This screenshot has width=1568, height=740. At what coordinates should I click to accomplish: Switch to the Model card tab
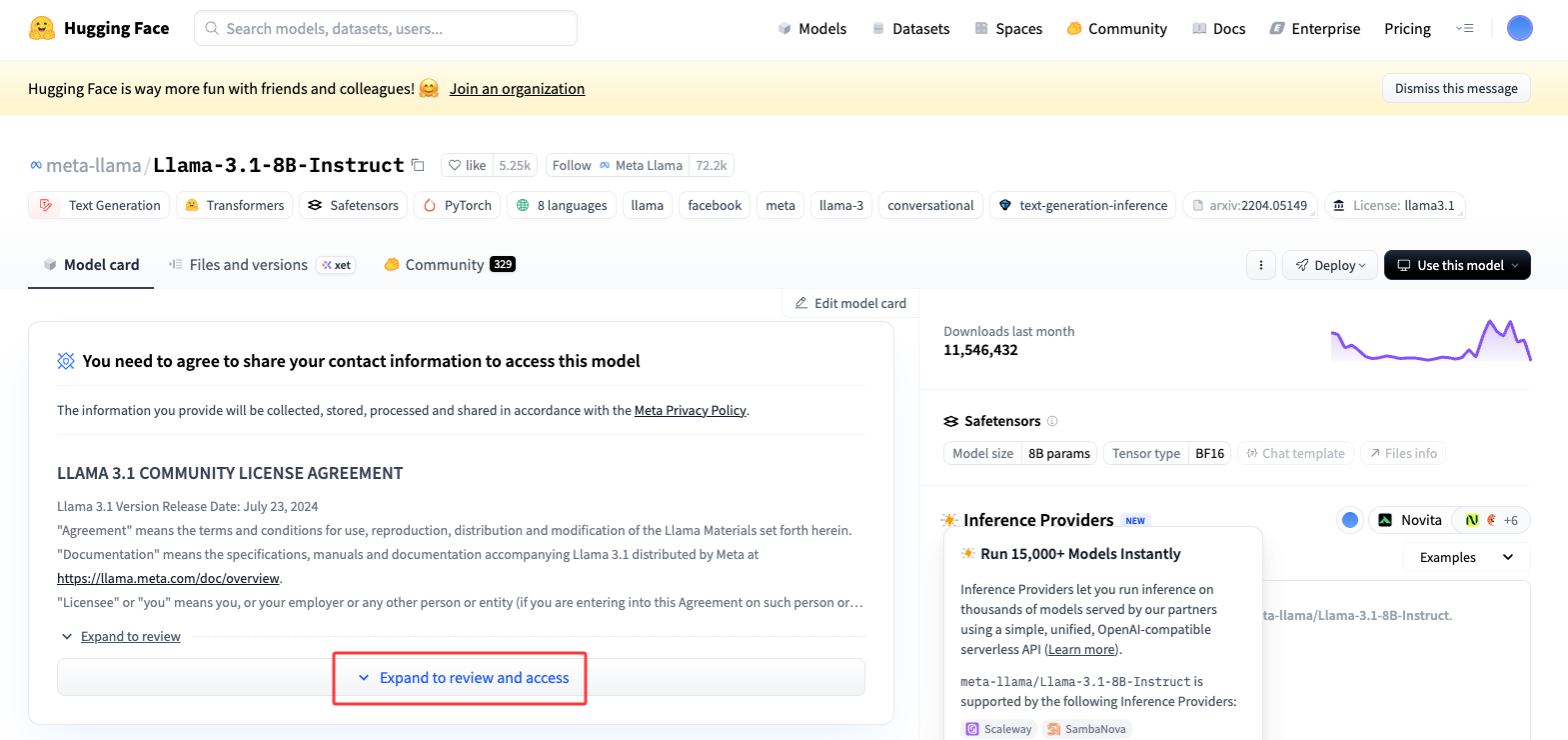[x=91, y=265]
